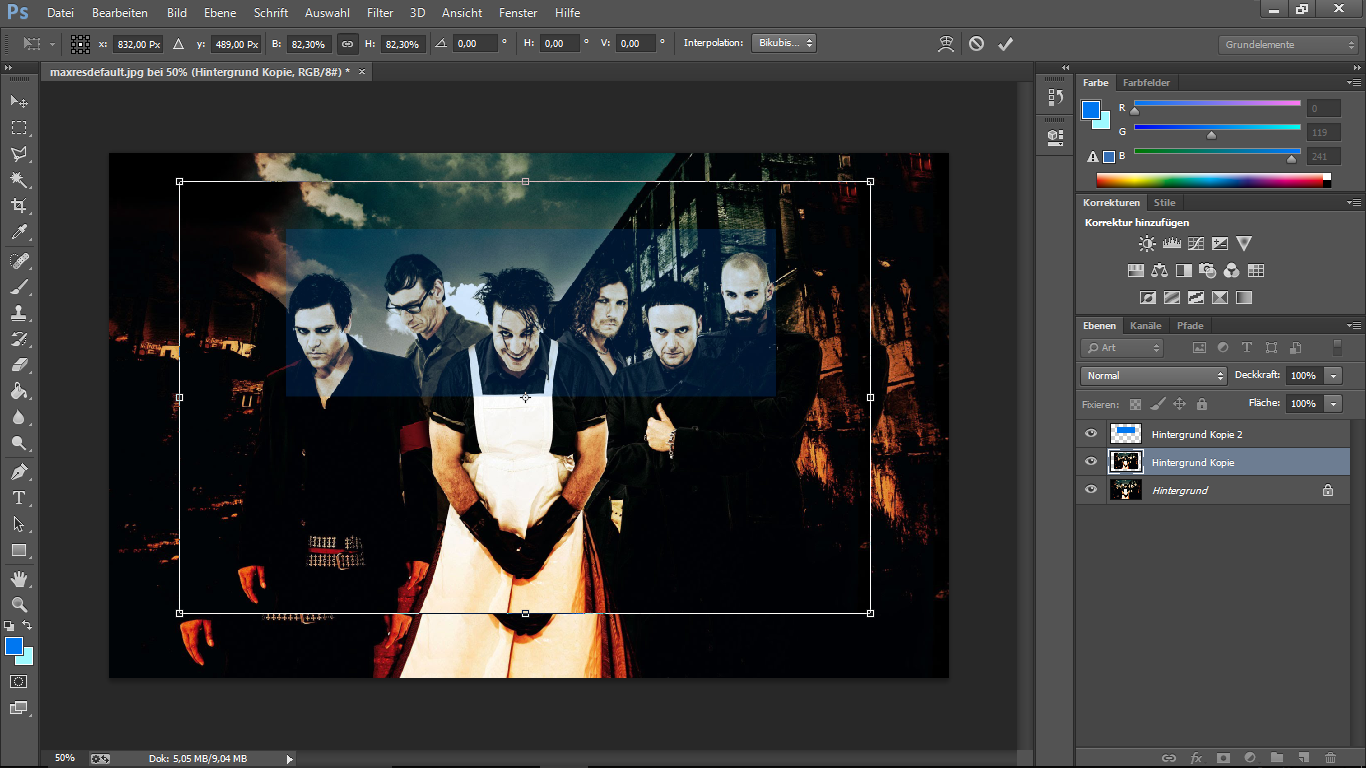Select the Zoom magnifier tool

(18, 604)
